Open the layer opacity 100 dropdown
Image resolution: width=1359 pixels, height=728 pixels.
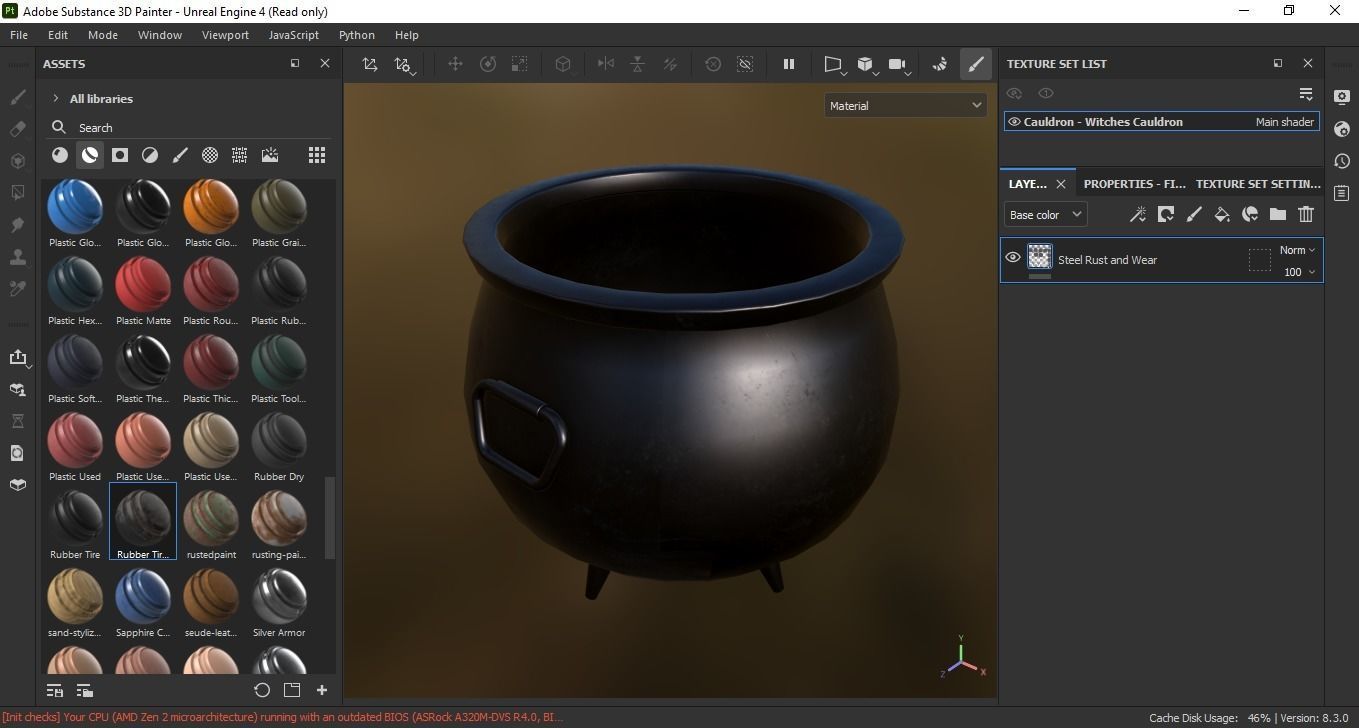click(1299, 272)
